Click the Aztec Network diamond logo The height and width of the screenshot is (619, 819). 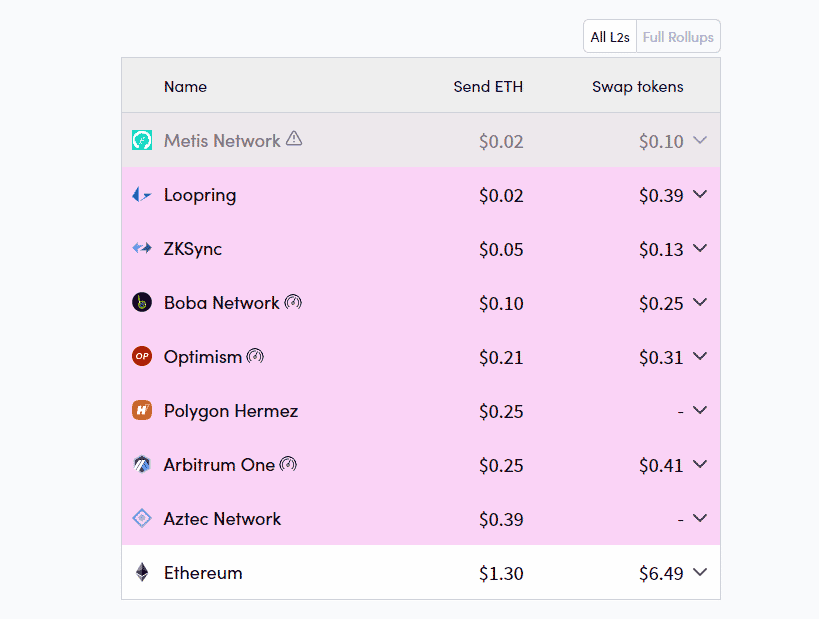pyautogui.click(x=142, y=518)
